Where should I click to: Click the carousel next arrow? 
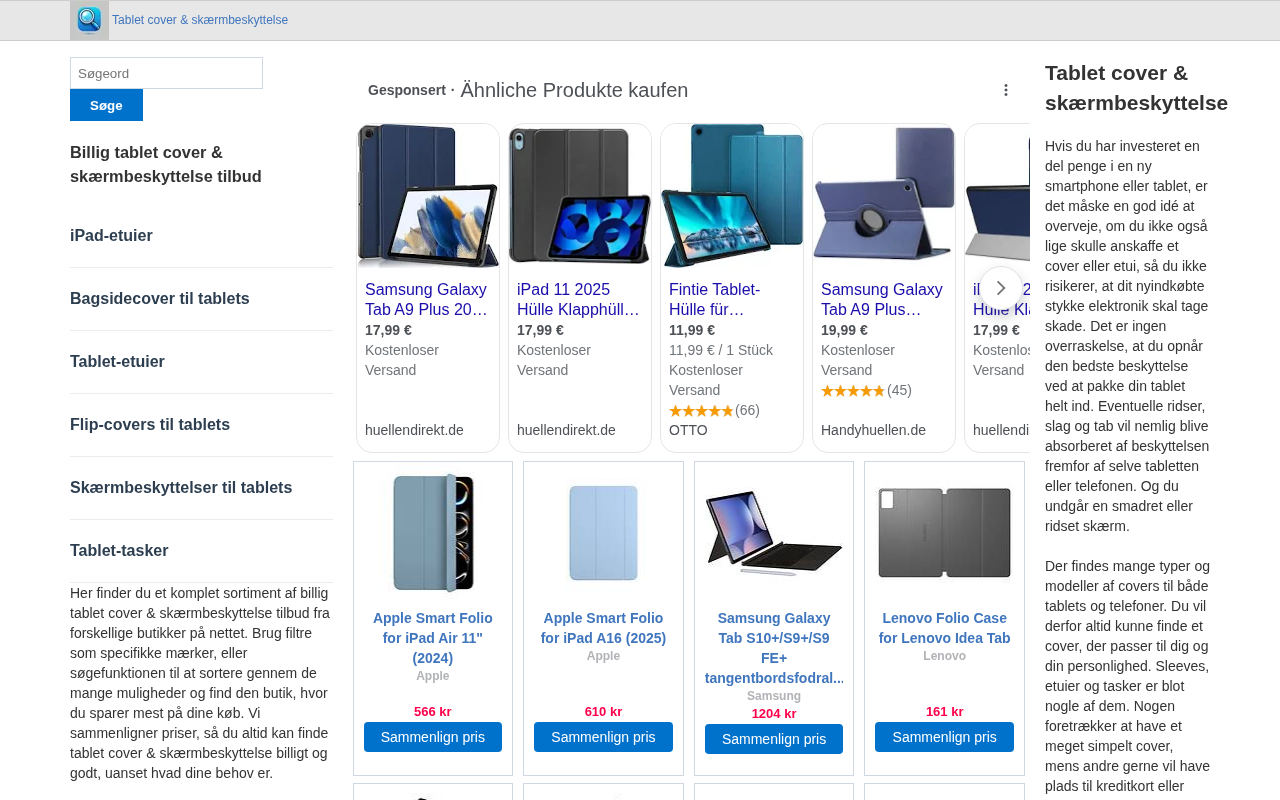pyautogui.click(x=1001, y=288)
